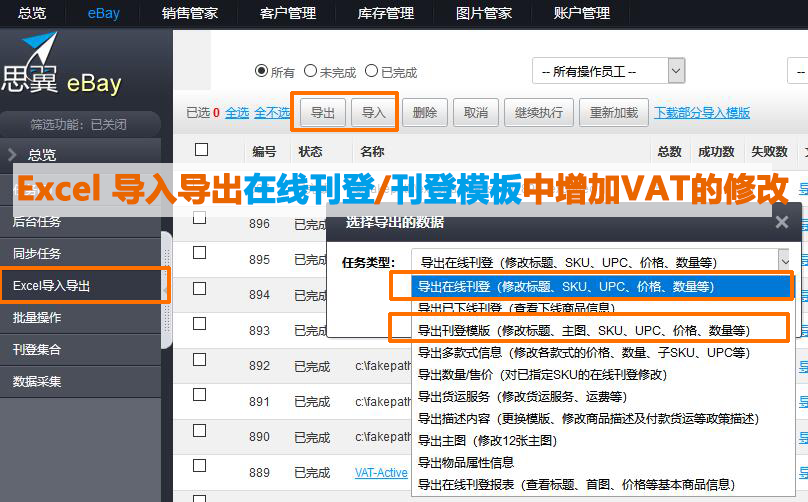Image resolution: width=808 pixels, height=502 pixels.
Task: Open 批量操作 in the sidebar
Action: click(x=80, y=317)
